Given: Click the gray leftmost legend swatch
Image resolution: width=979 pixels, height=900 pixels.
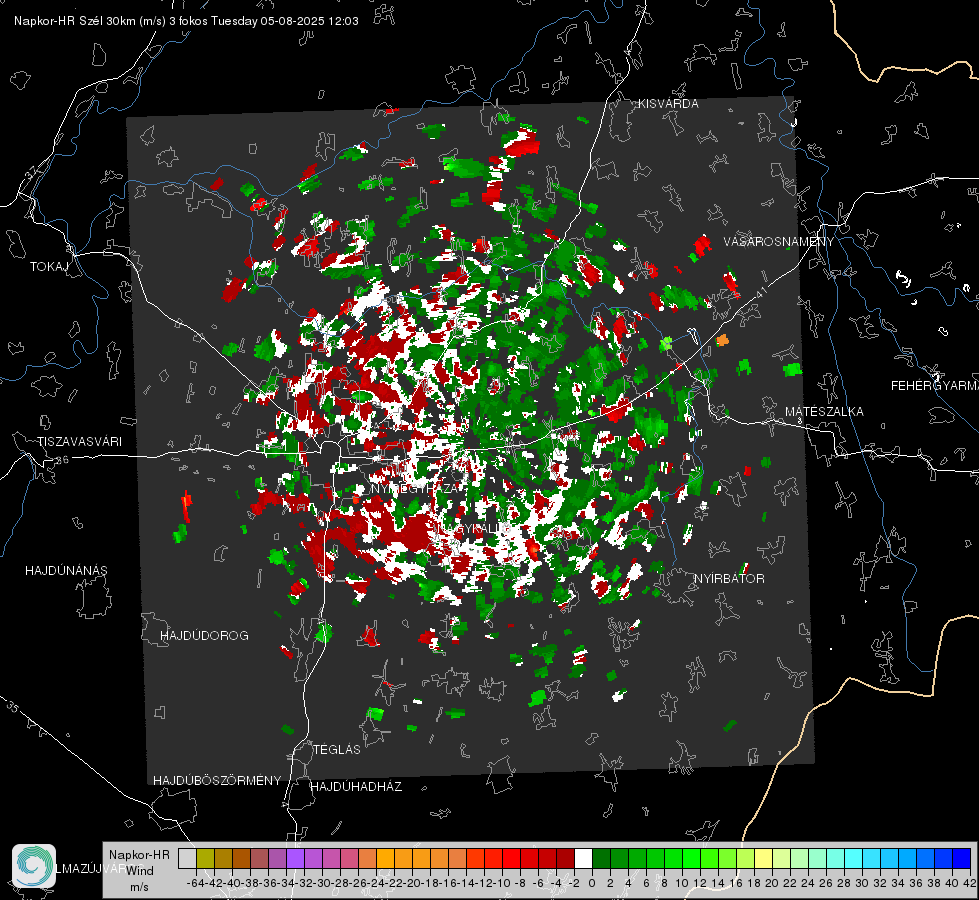Looking at the screenshot, I should (187, 858).
